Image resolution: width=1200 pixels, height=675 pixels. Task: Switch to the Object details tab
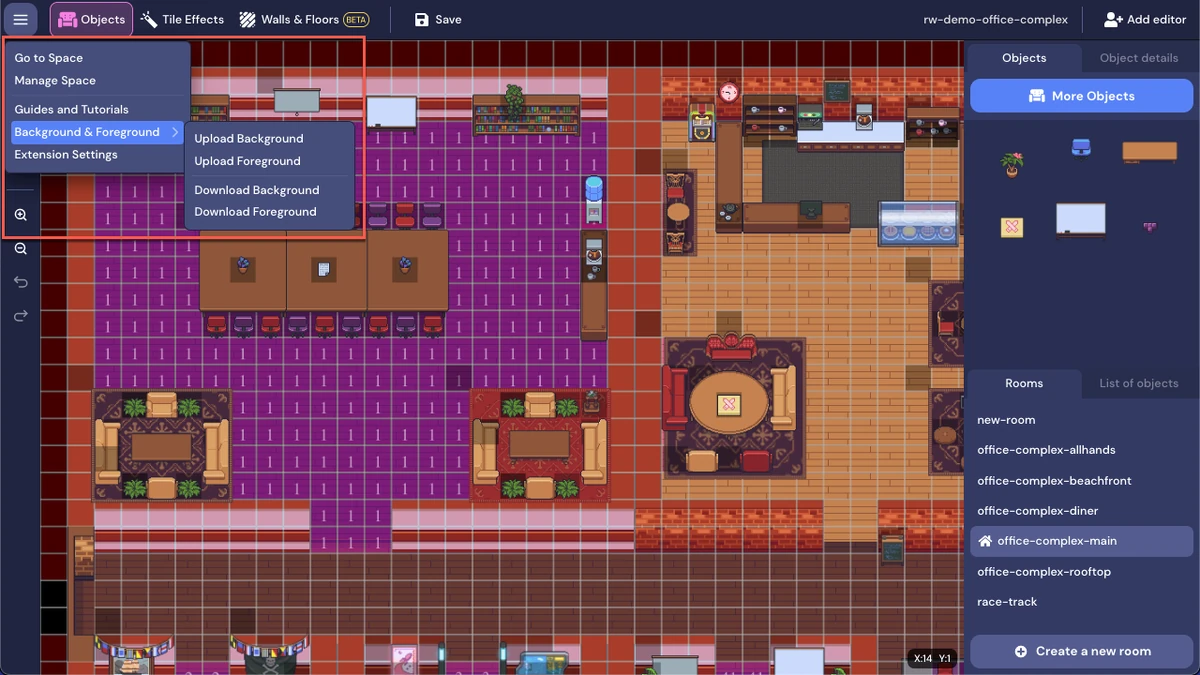[1137, 57]
